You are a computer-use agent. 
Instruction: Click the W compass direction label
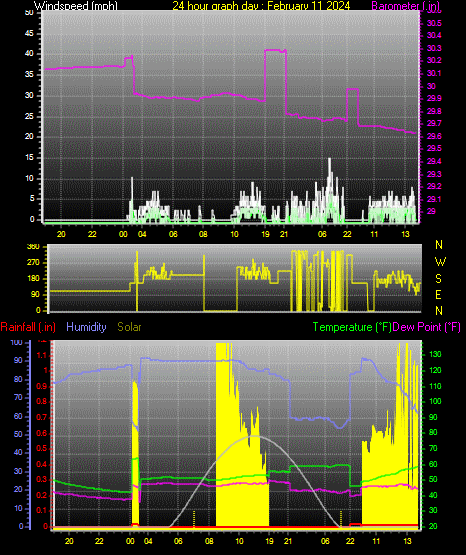click(440, 262)
